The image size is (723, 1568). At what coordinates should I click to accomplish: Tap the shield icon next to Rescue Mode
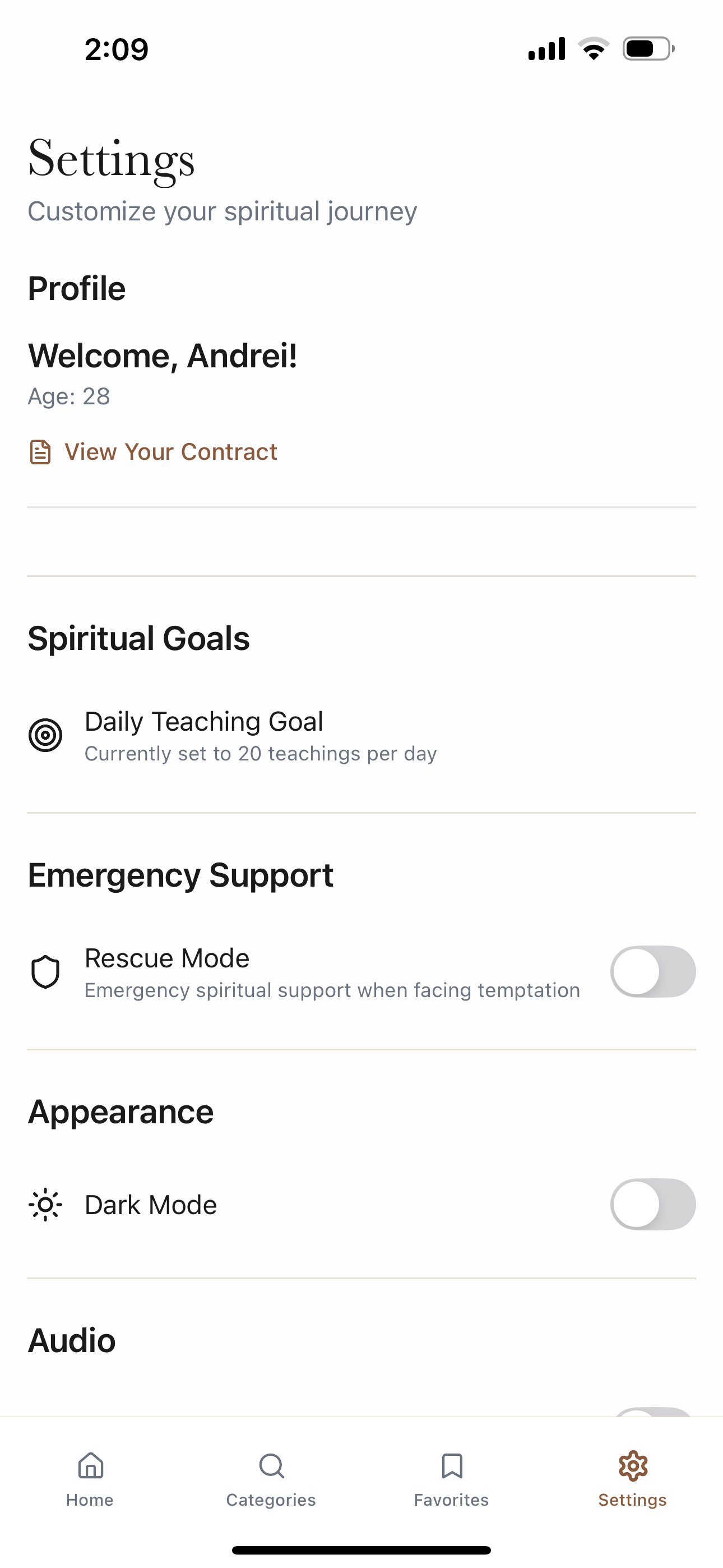click(x=45, y=972)
